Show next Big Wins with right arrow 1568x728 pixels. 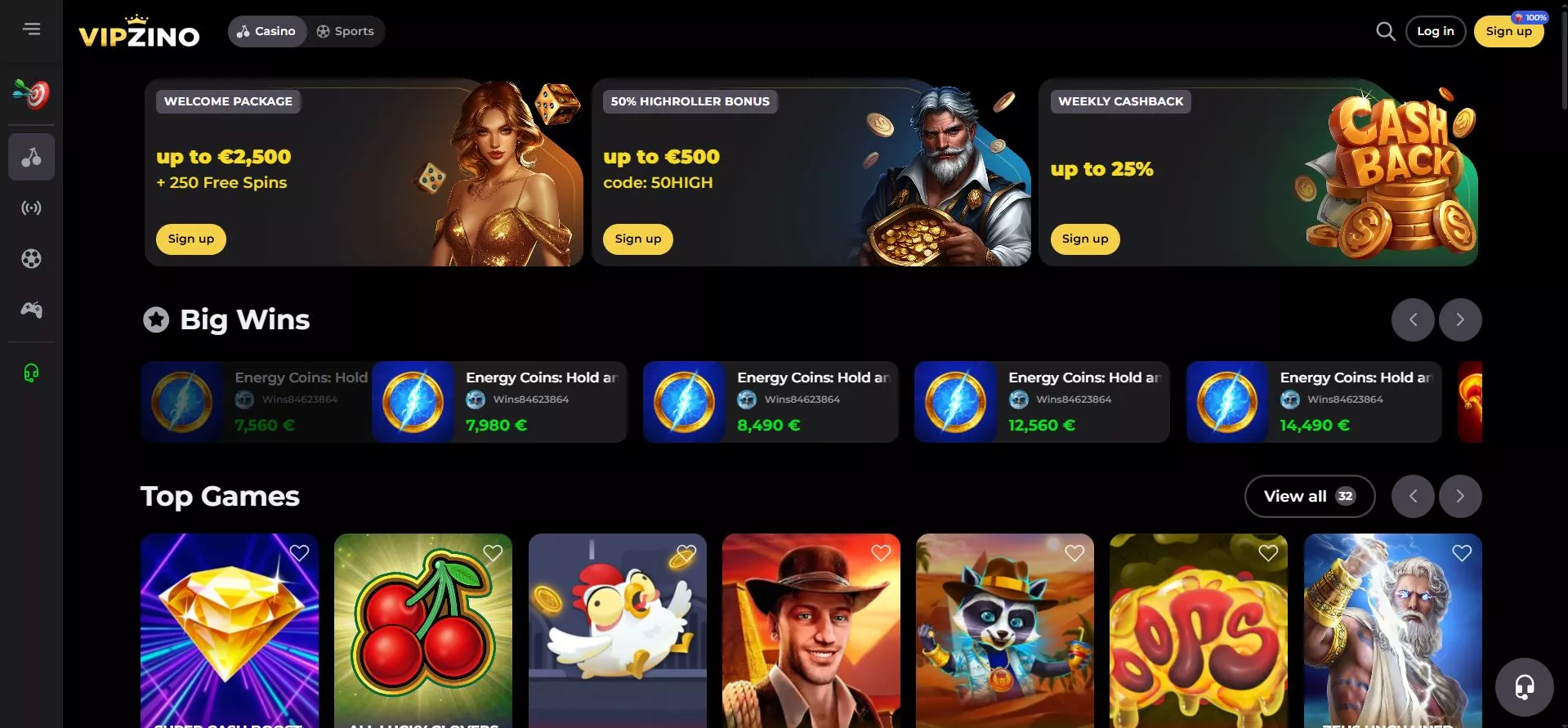[1460, 319]
